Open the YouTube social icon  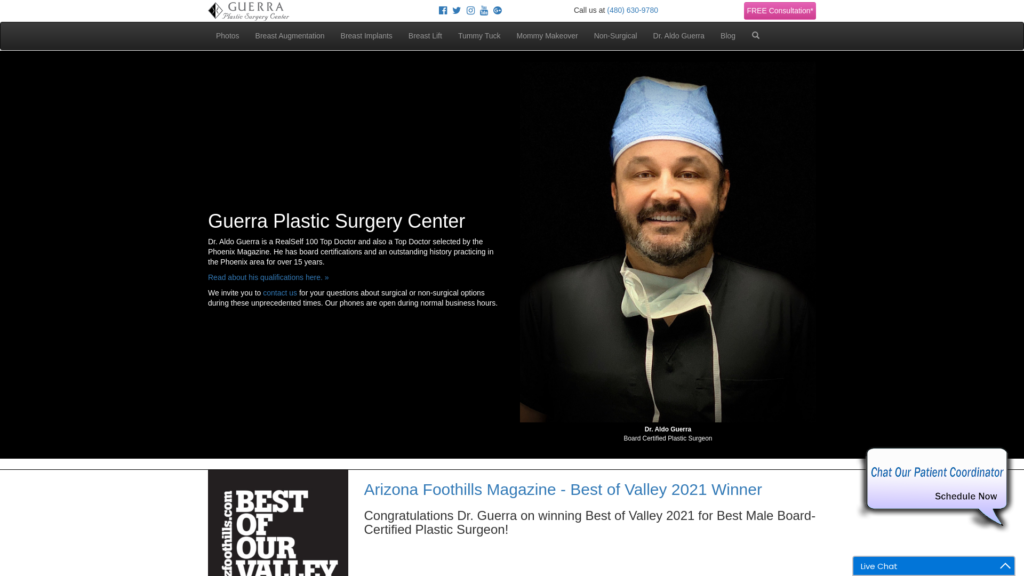[484, 10]
